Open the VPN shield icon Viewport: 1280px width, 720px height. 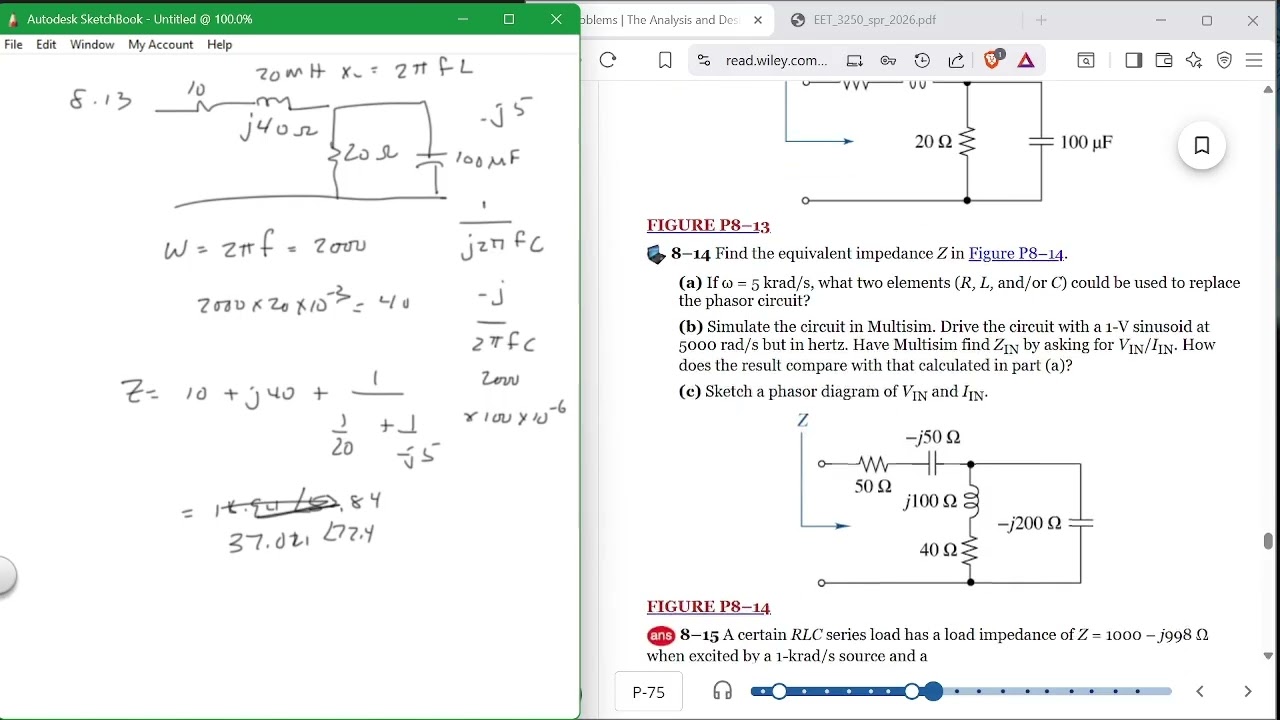1224,60
